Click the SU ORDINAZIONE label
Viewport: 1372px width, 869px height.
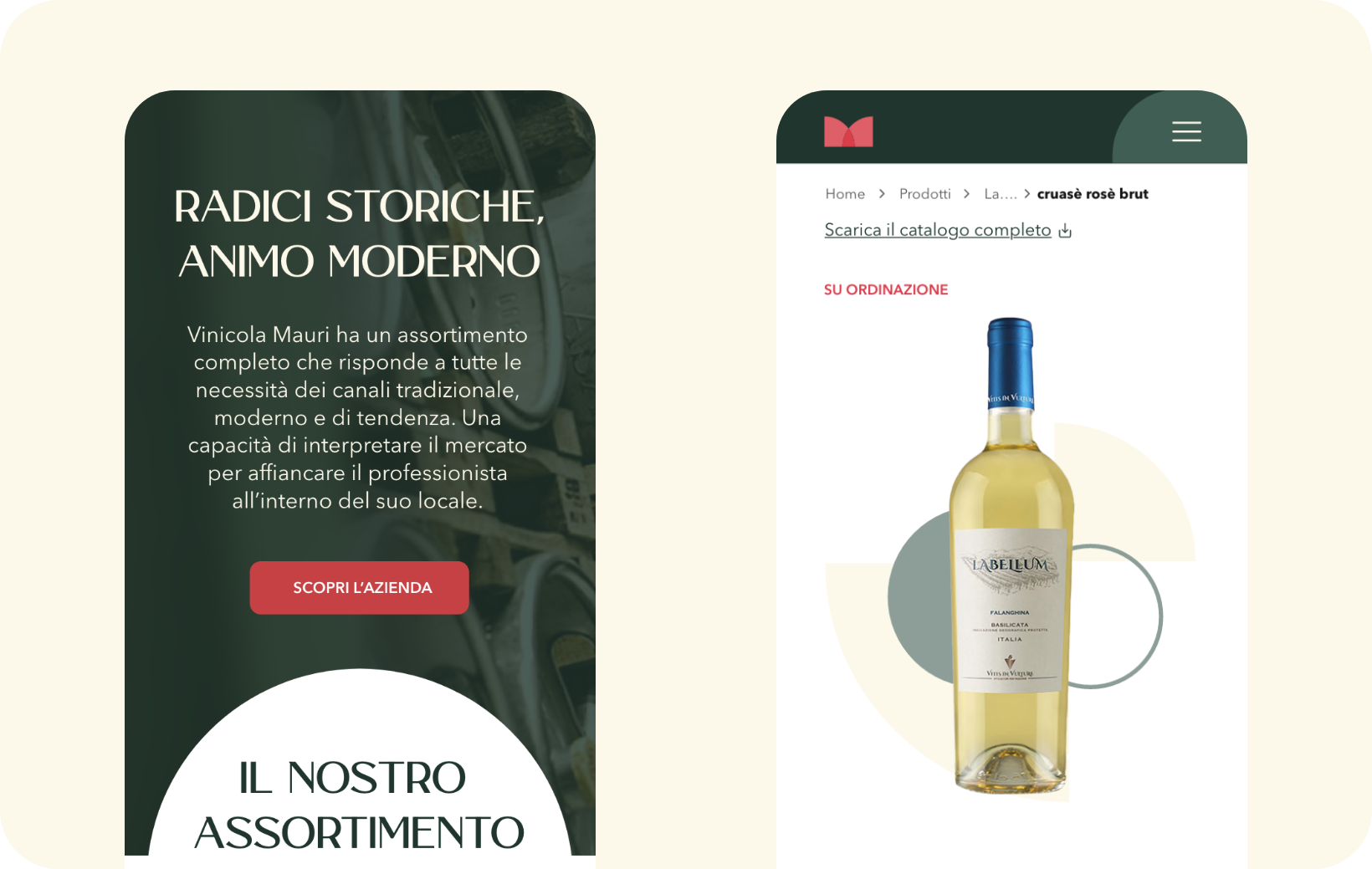886,289
